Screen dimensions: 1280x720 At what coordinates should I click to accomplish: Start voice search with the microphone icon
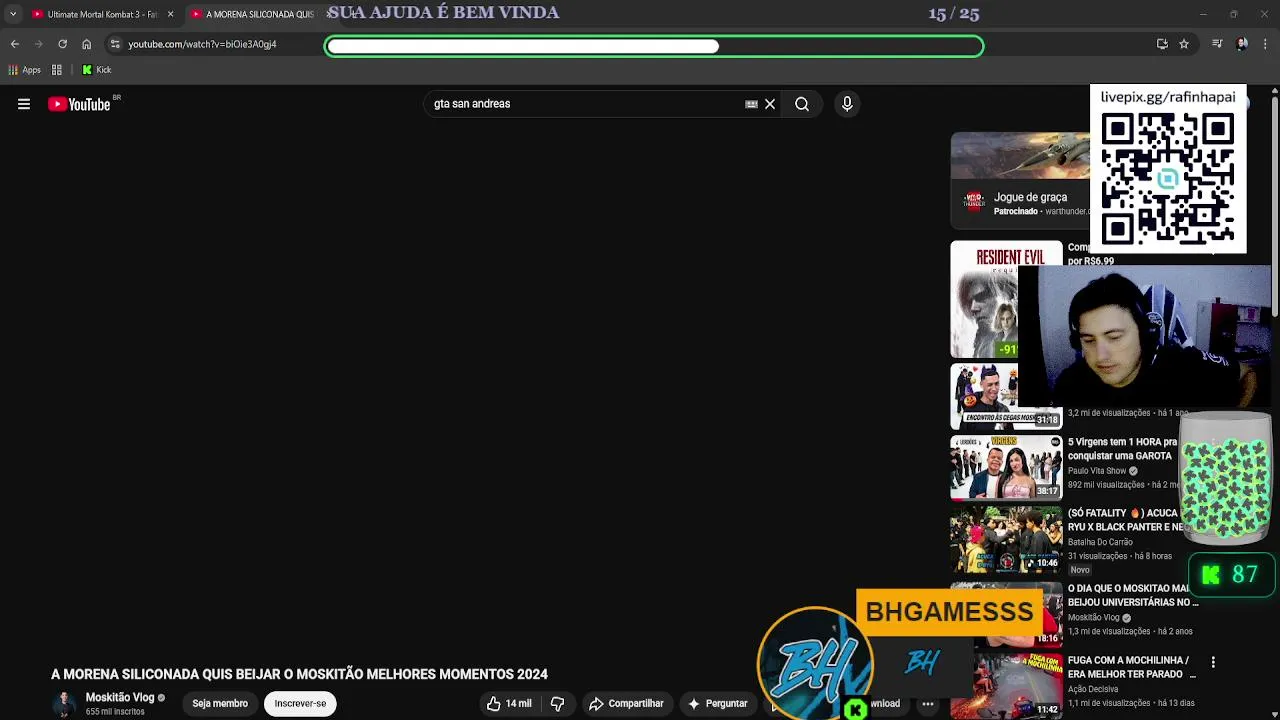coord(847,104)
